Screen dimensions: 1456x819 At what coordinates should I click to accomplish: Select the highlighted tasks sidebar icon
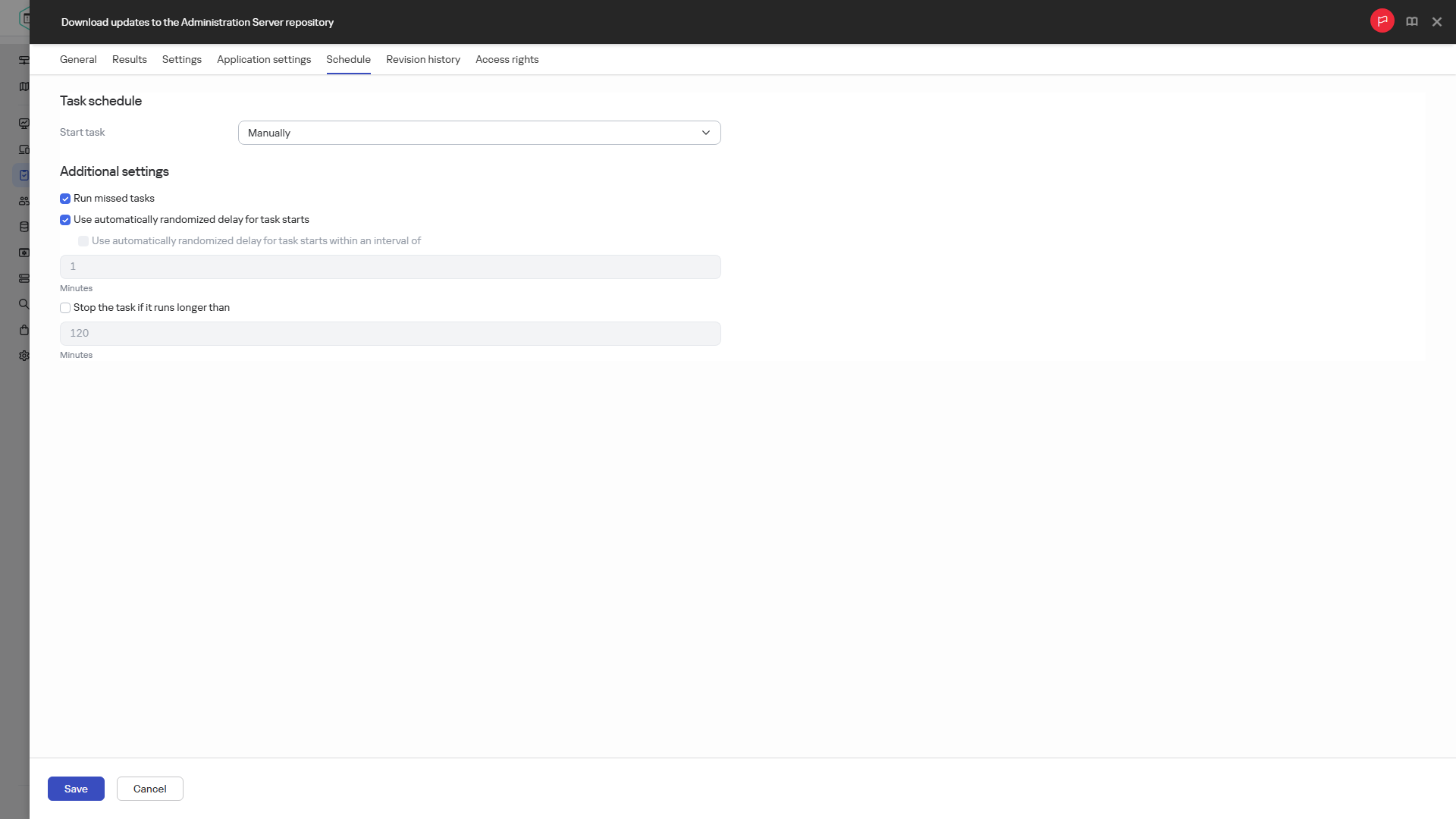click(23, 175)
